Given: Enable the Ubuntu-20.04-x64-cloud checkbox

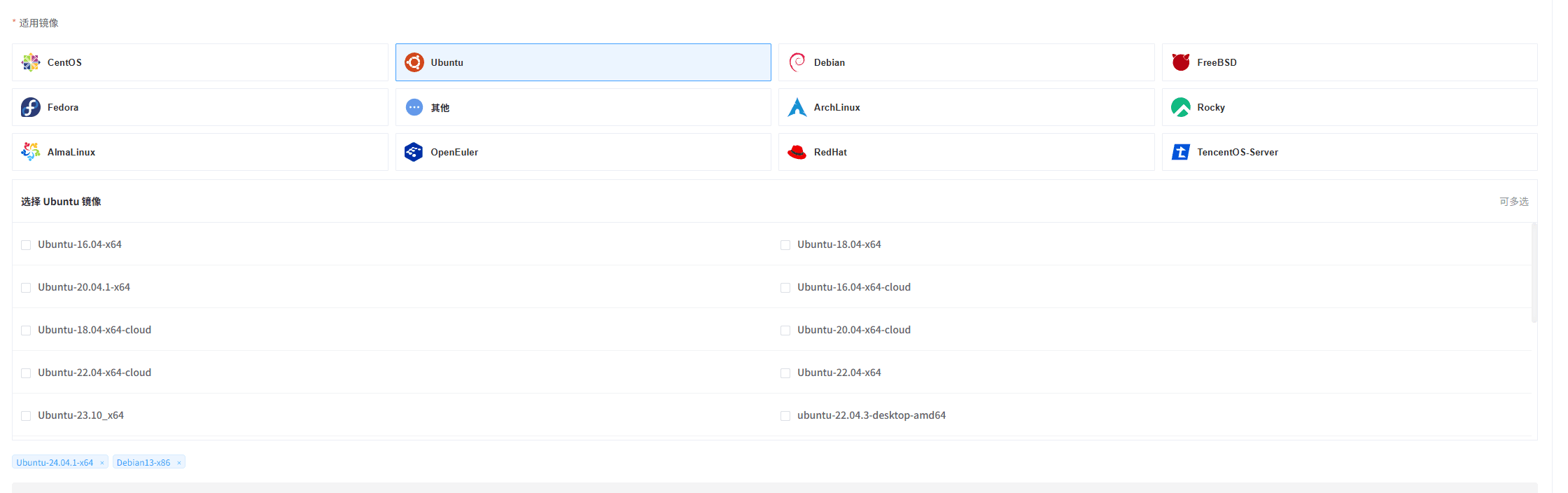Looking at the screenshot, I should 785,331.
